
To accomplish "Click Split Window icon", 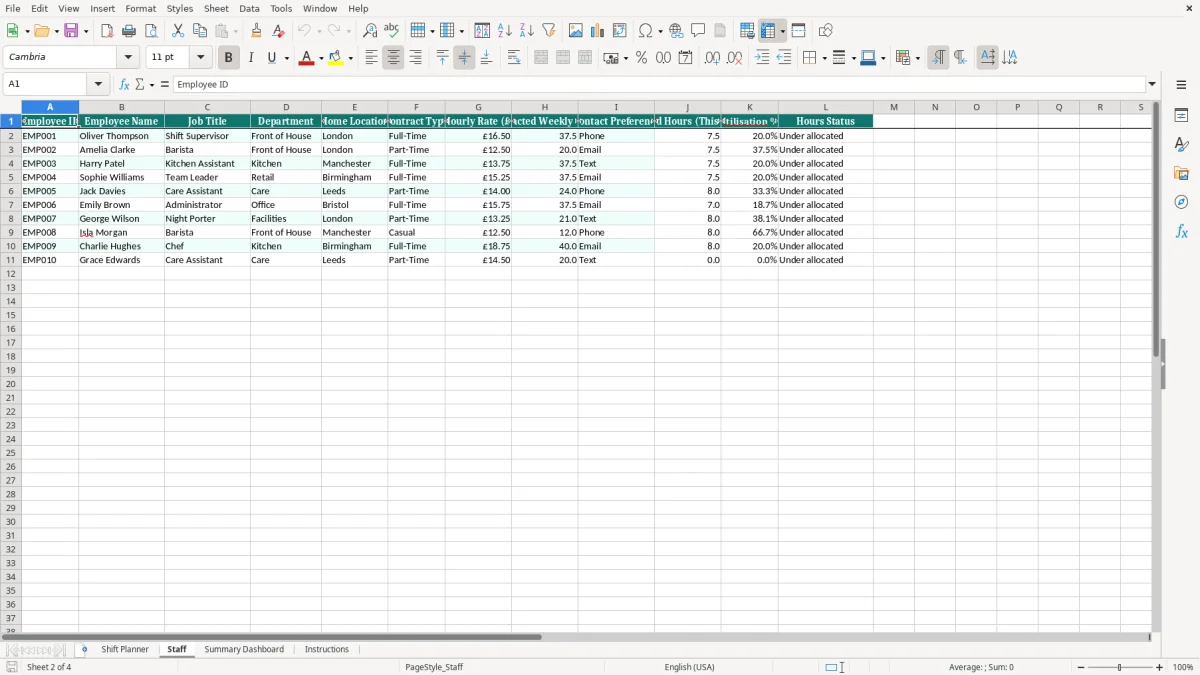I will tap(798, 31).
